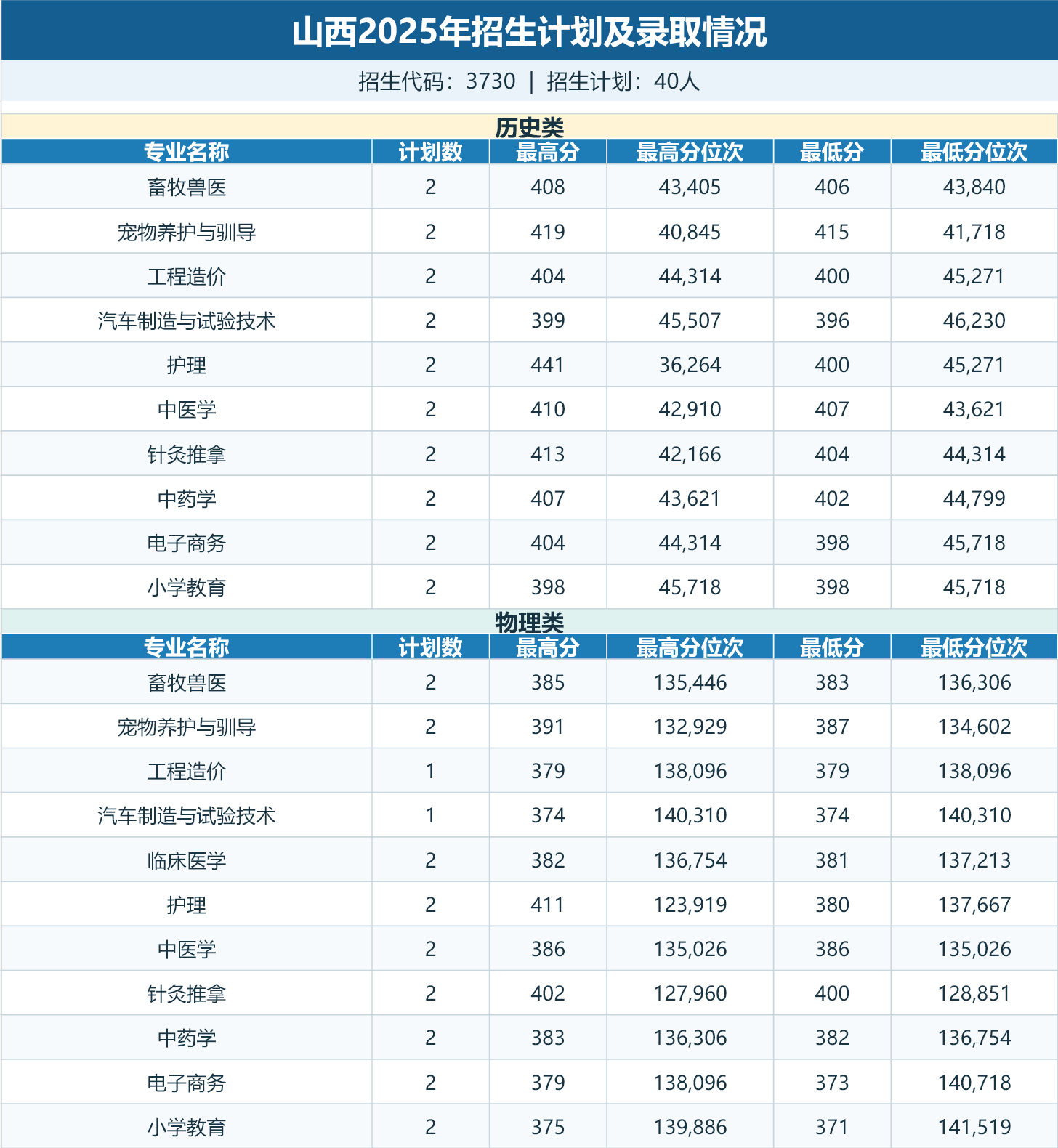The width and height of the screenshot is (1058, 1148).
Task: Click highest score 385 cell
Action: (548, 682)
